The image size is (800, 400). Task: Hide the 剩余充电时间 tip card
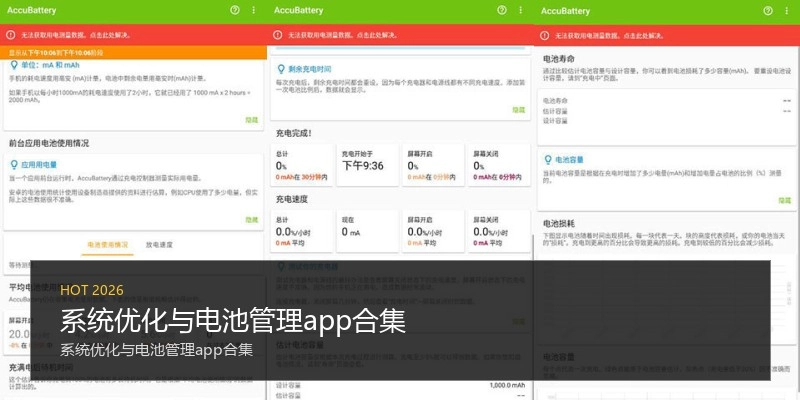[518, 110]
